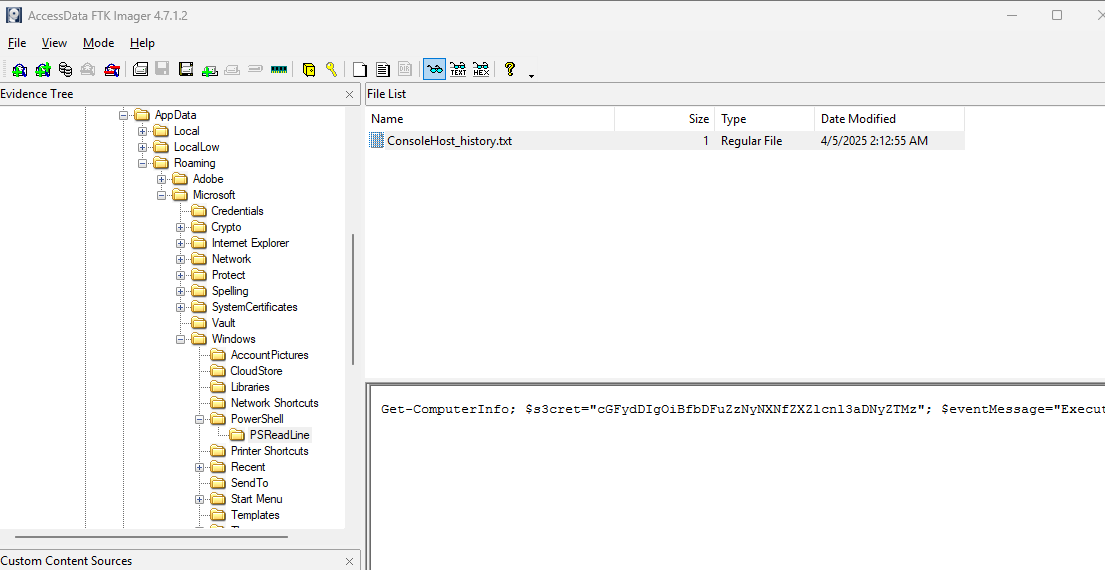This screenshot has height=570, width=1105.
Task: Select the AccountPictures folder
Action: tap(269, 355)
